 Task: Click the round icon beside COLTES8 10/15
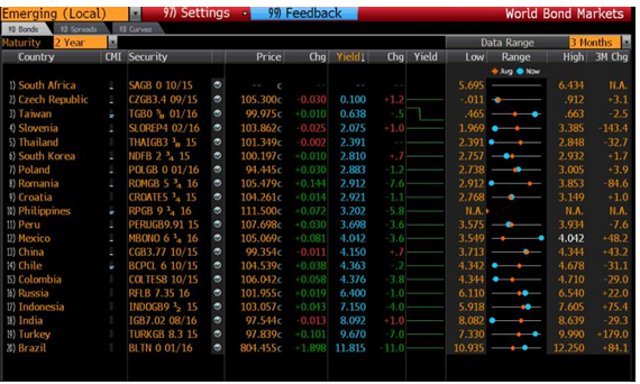217,279
